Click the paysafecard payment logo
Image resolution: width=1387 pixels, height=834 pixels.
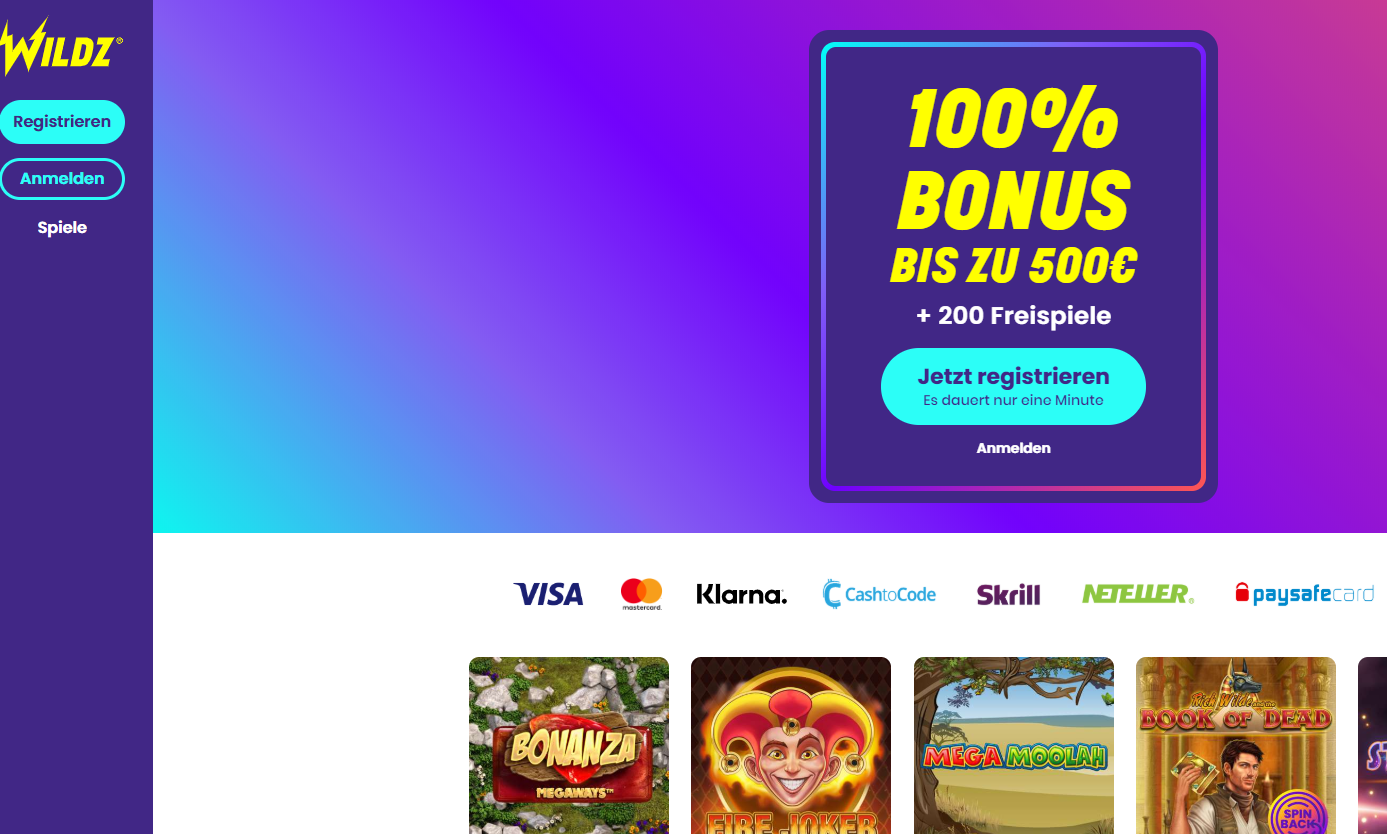1304,594
